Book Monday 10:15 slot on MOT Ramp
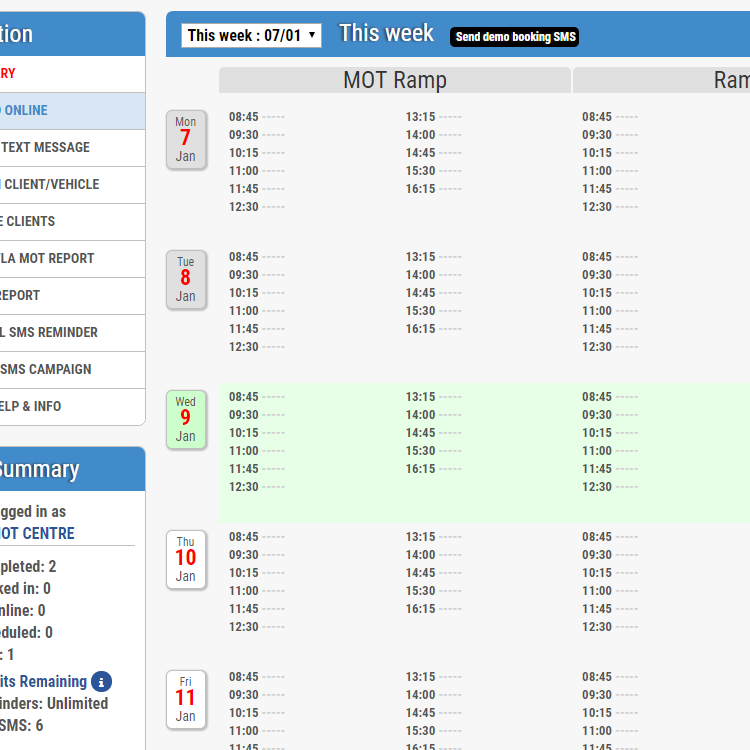 point(257,153)
